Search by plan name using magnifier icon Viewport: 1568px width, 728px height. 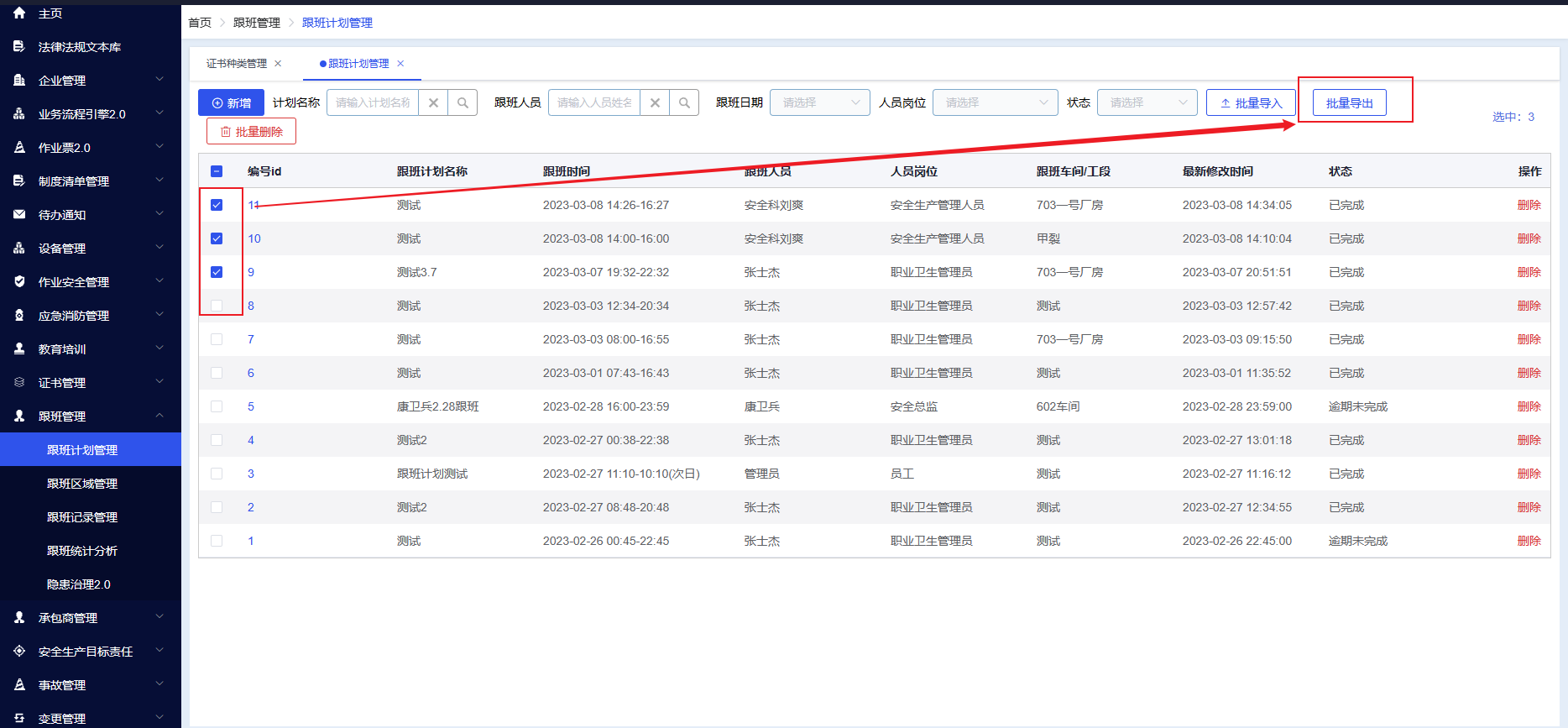tap(463, 102)
